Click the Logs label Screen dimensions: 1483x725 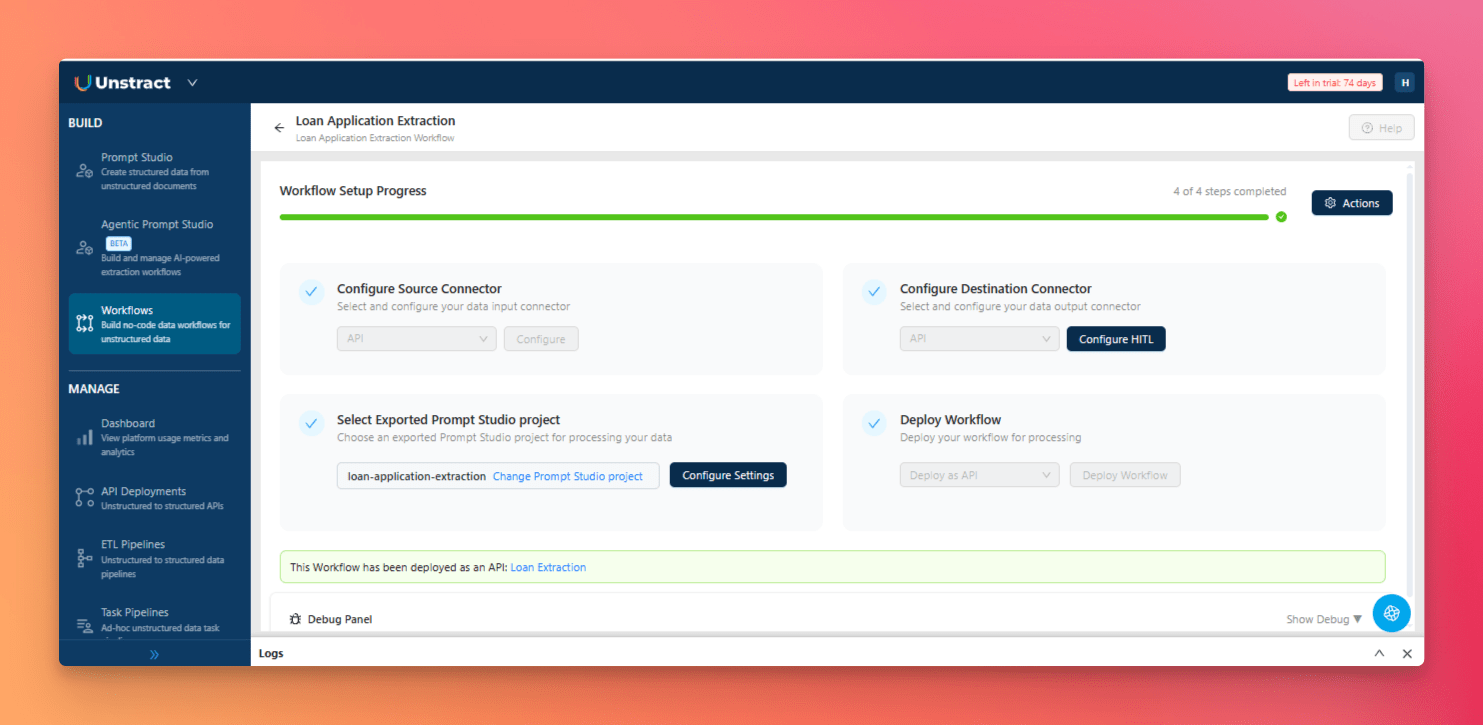271,653
